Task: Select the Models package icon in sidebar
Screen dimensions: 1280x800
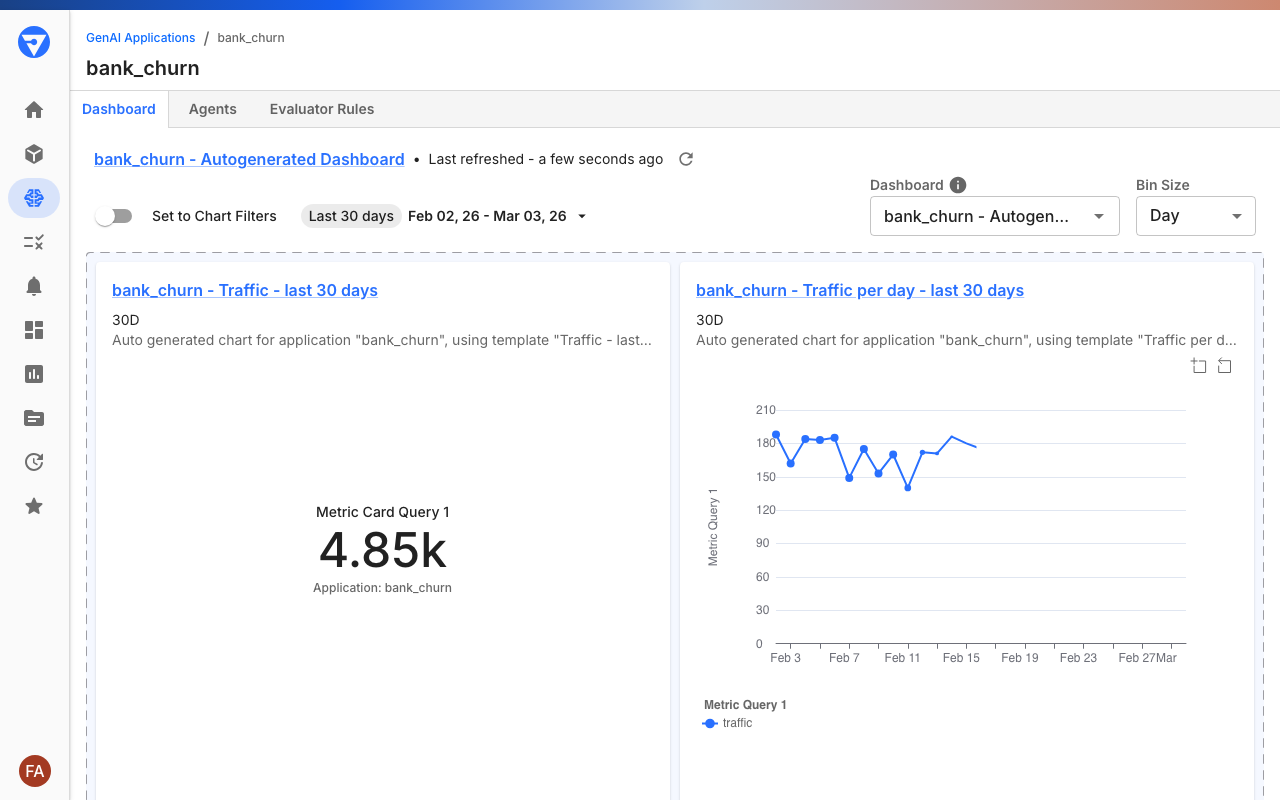Action: (x=33, y=154)
